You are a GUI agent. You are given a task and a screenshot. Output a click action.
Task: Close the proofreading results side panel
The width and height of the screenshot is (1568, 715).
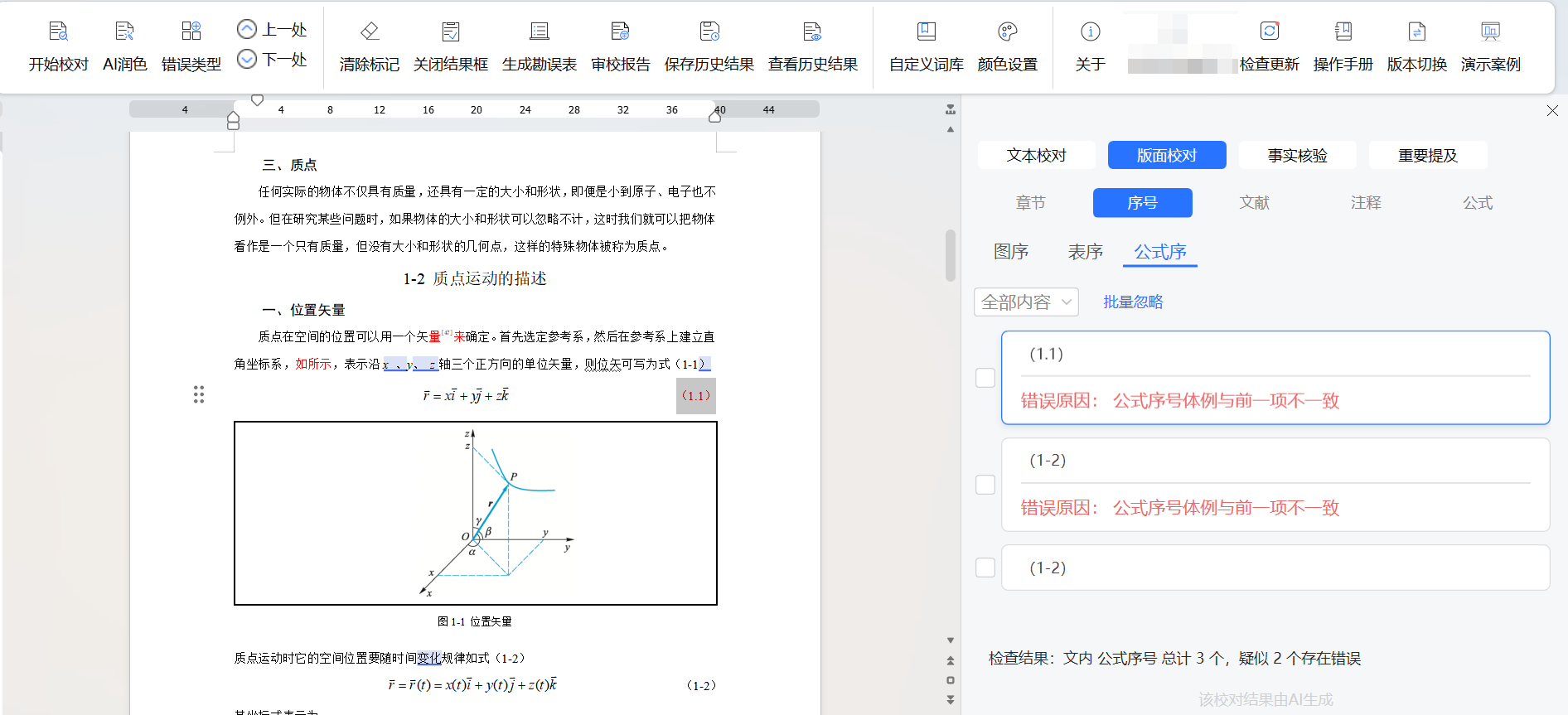pos(1552,111)
